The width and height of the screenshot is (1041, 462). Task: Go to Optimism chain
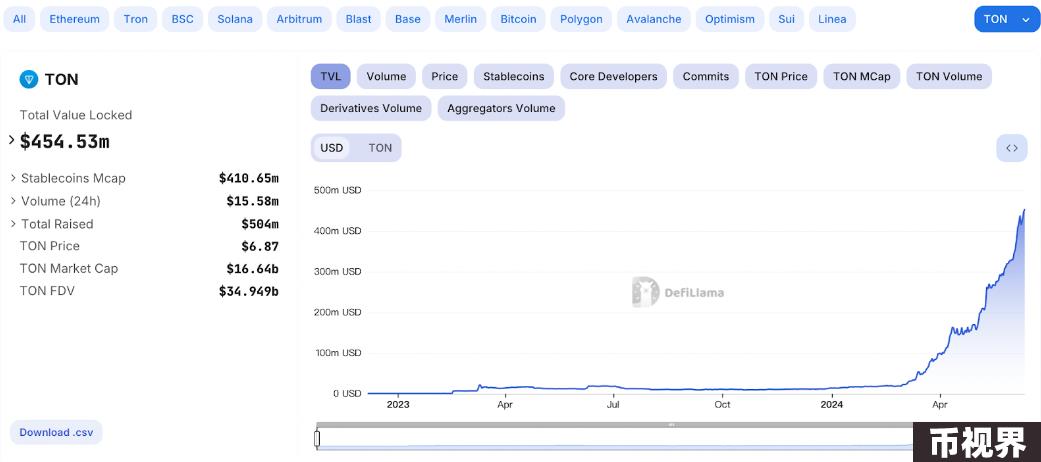(730, 19)
